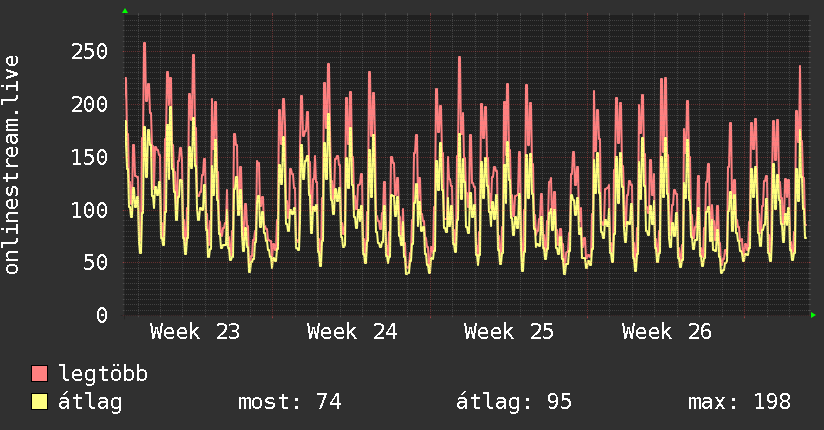Click the 250 y-axis value
Screen dimensions: 824x430
[89, 52]
